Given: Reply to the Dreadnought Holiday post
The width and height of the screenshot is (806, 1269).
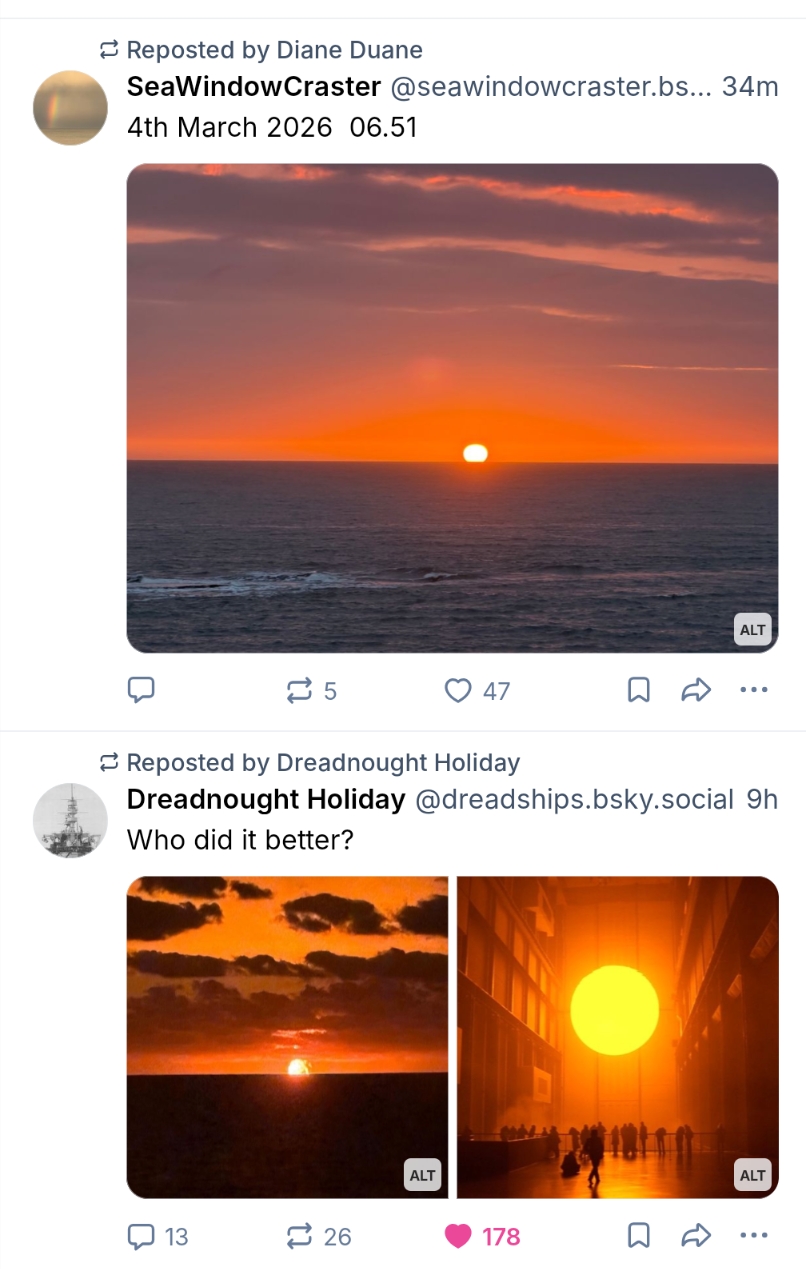Looking at the screenshot, I should coord(141,1237).
